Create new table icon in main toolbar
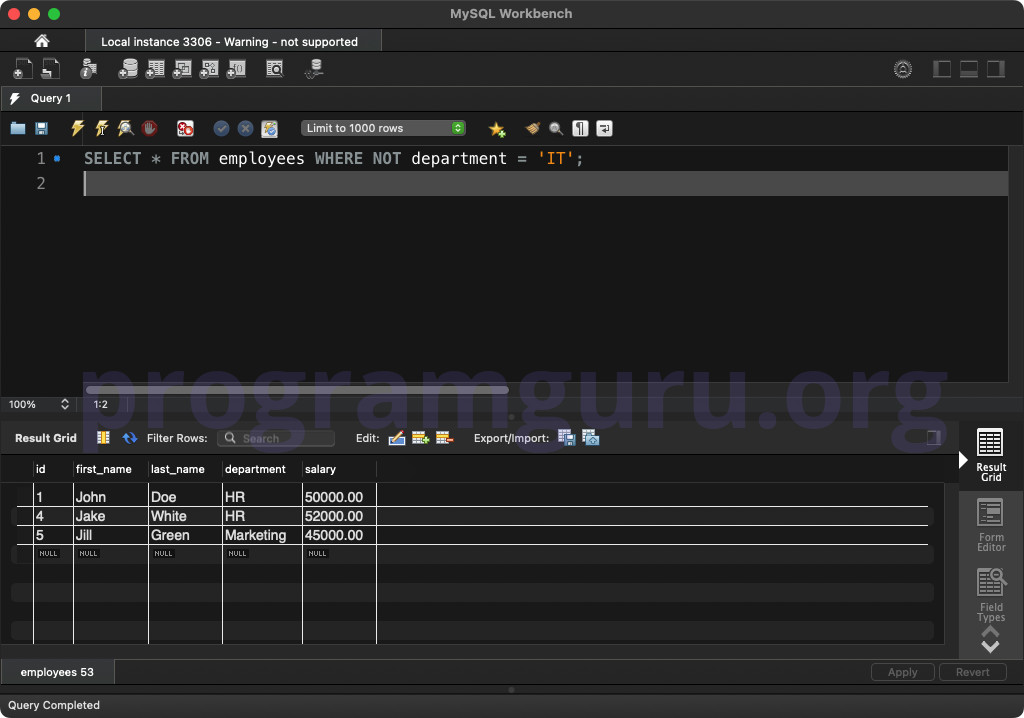This screenshot has height=718, width=1024. click(155, 69)
